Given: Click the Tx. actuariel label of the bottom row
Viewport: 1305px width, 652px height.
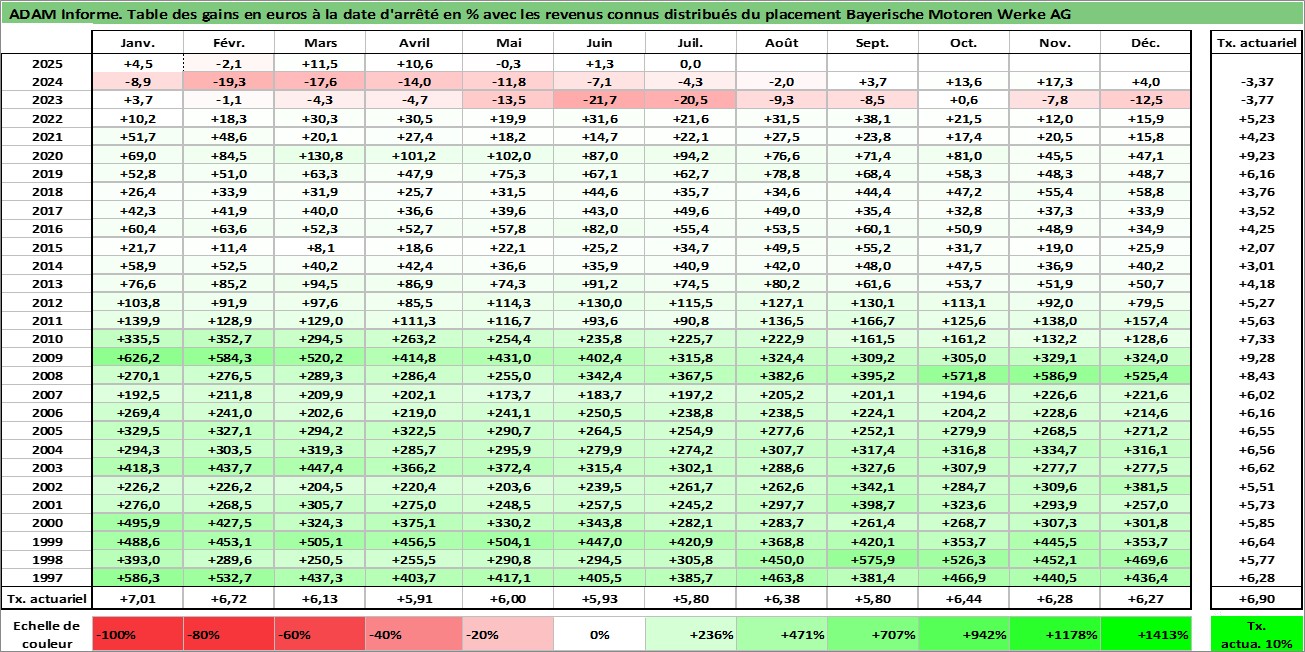Looking at the screenshot, I should (x=47, y=598).
